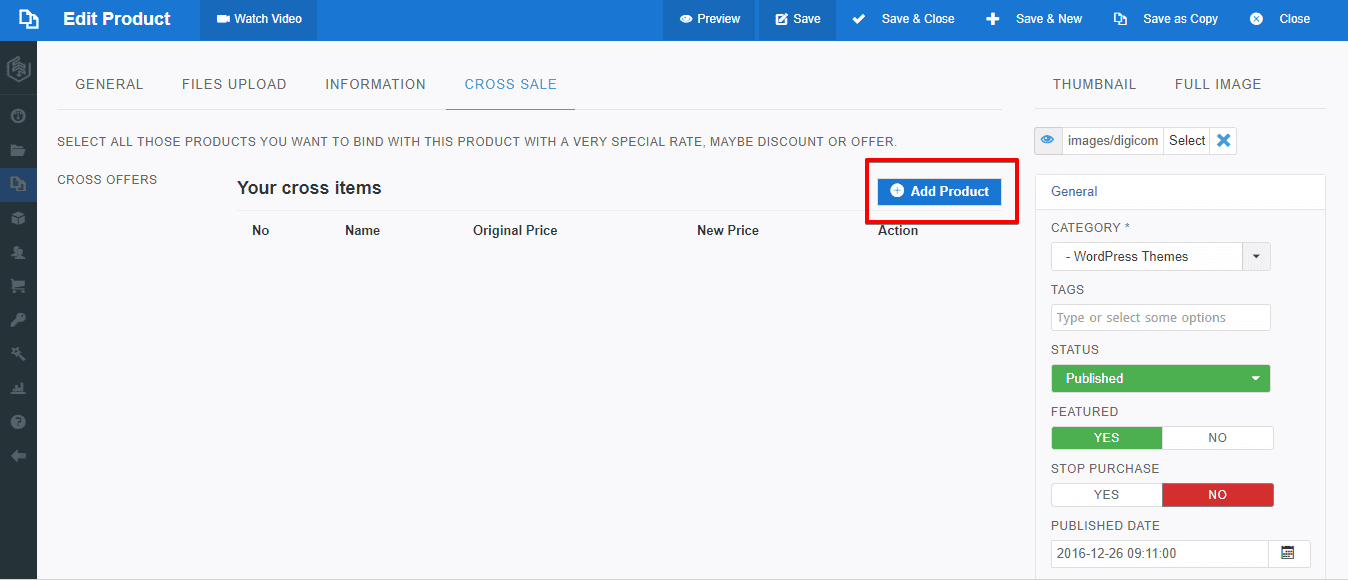Expand the Category WordPress Themes dropdown

(x=1256, y=257)
